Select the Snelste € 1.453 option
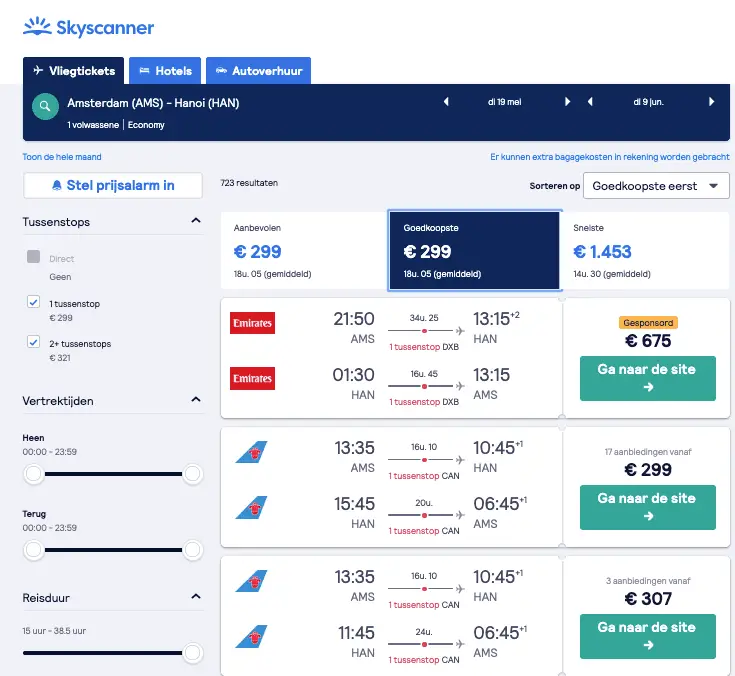The image size is (735, 676). [644, 251]
